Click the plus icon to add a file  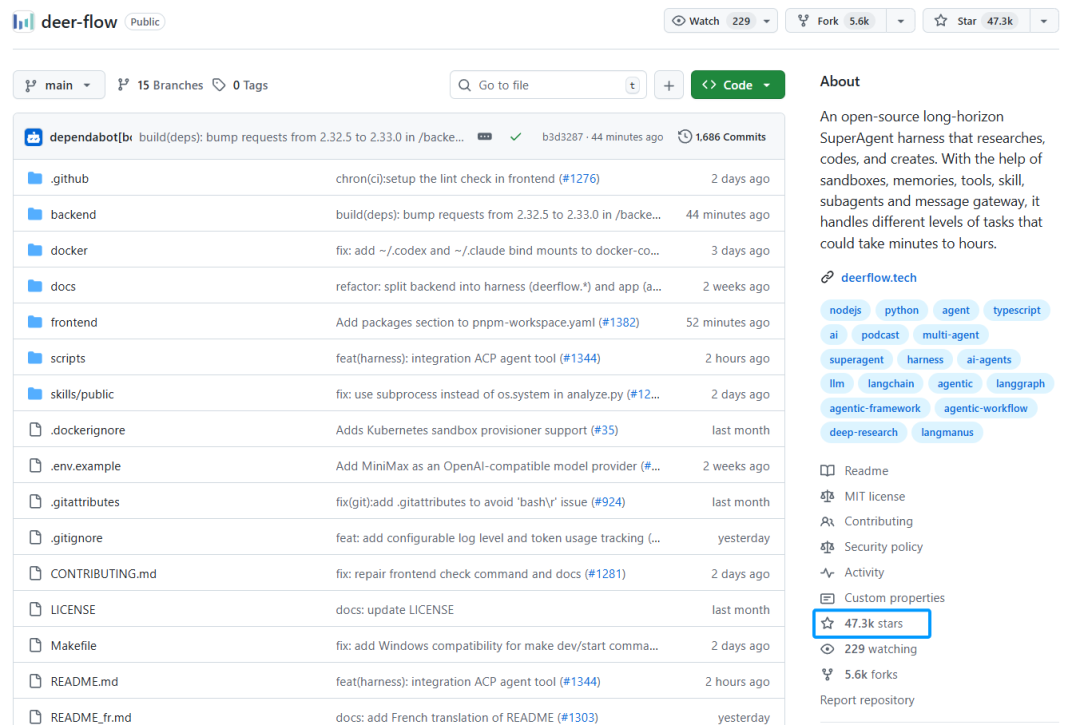click(668, 85)
